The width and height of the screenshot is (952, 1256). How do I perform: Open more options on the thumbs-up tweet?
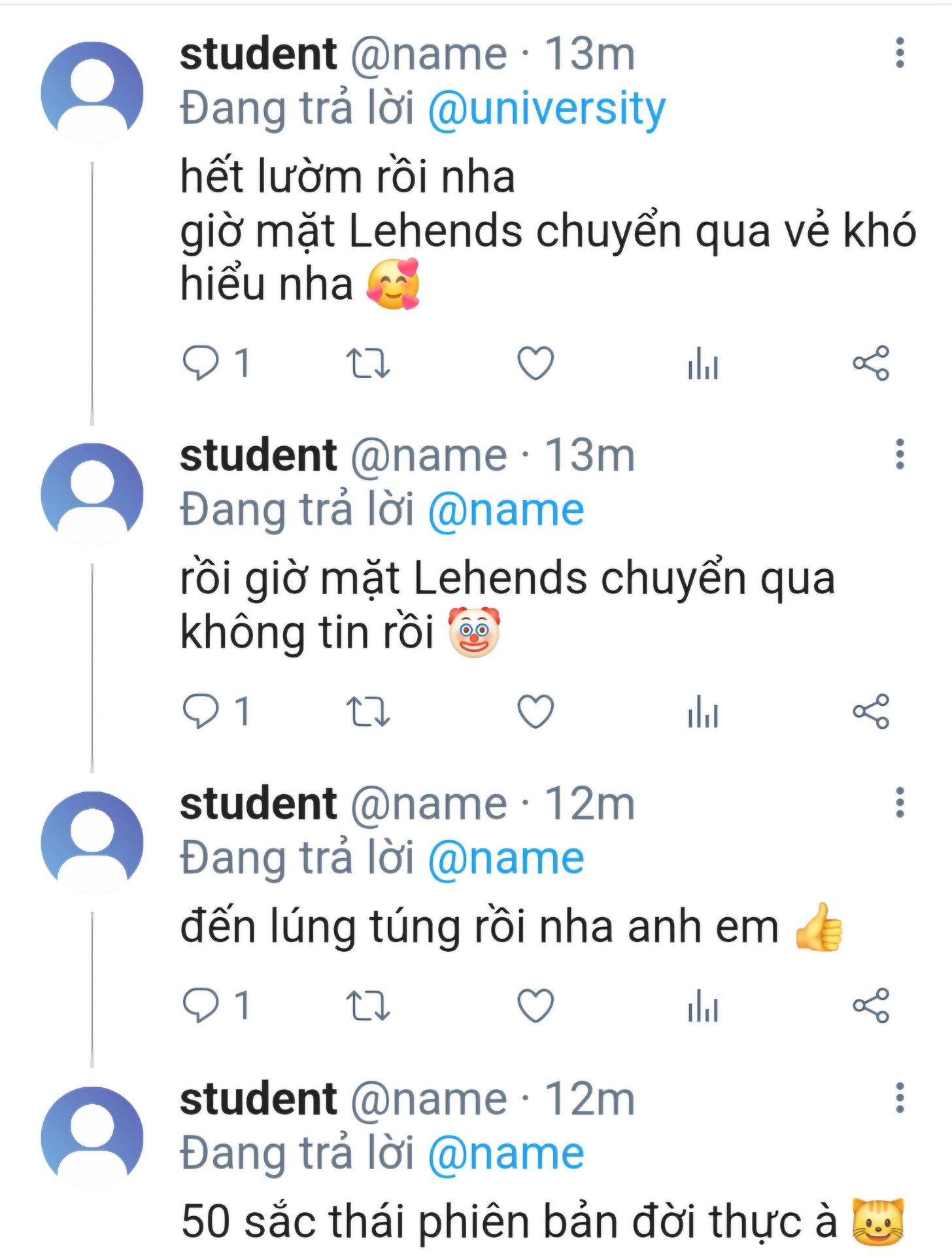tap(900, 802)
